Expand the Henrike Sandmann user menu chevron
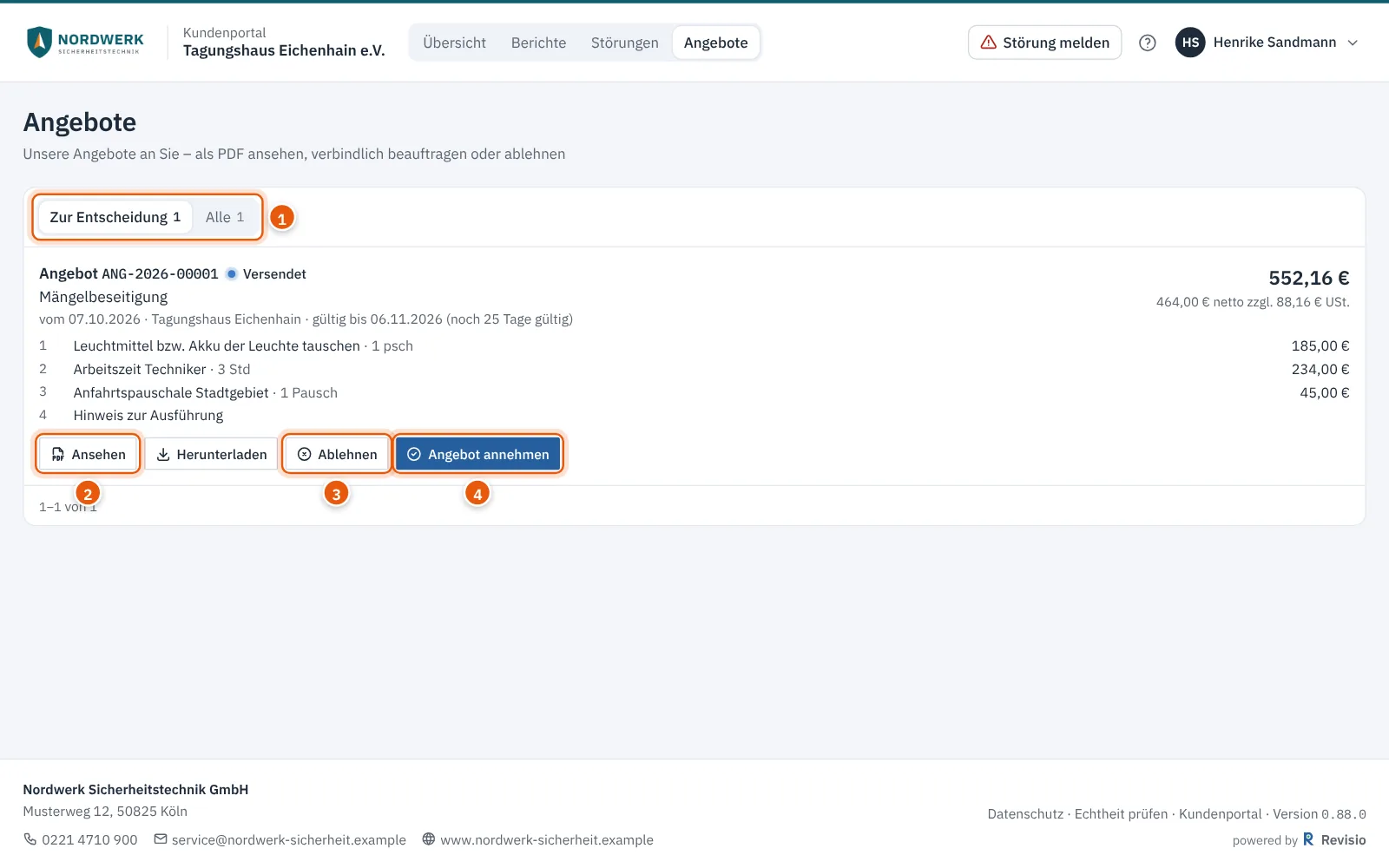 pos(1353,43)
